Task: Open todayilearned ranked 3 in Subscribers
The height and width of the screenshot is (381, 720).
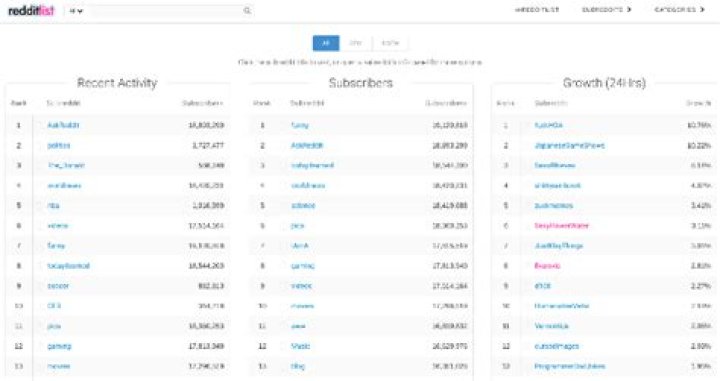Action: point(313,165)
